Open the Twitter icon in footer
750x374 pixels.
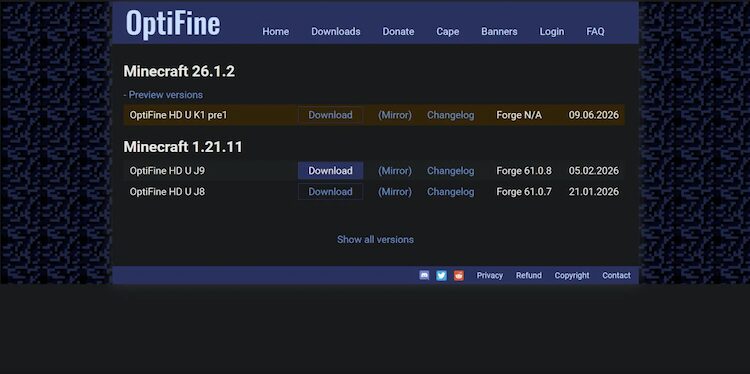[x=441, y=275]
